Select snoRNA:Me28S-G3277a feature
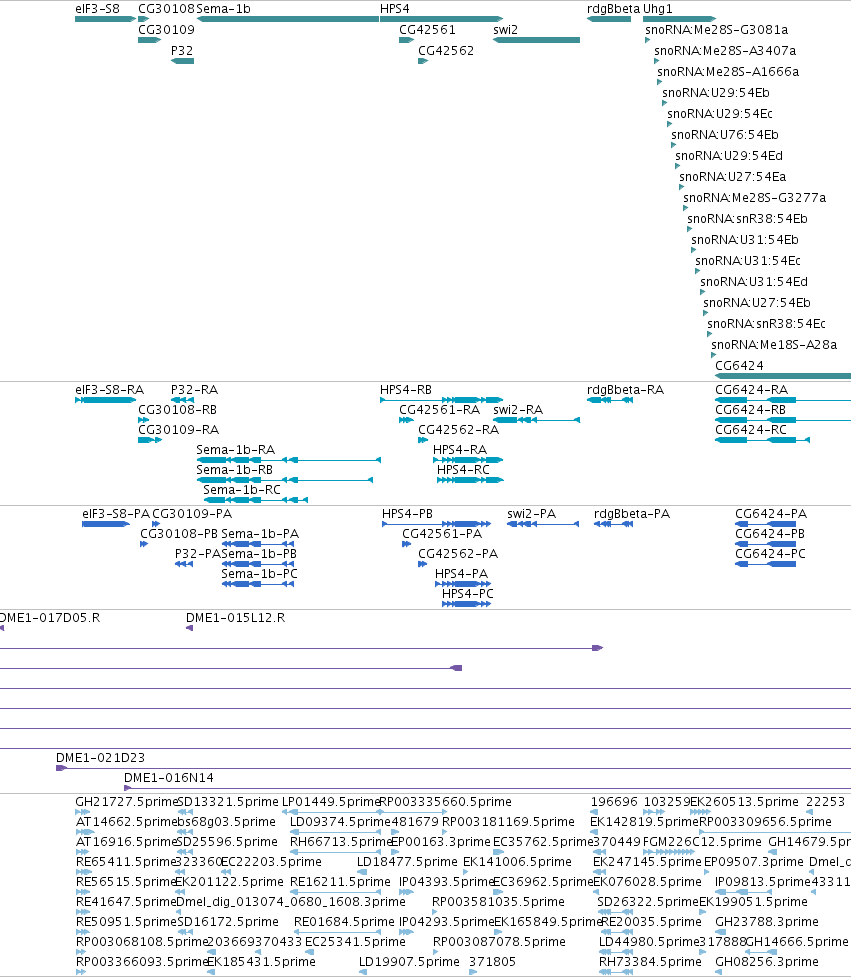 (687, 208)
